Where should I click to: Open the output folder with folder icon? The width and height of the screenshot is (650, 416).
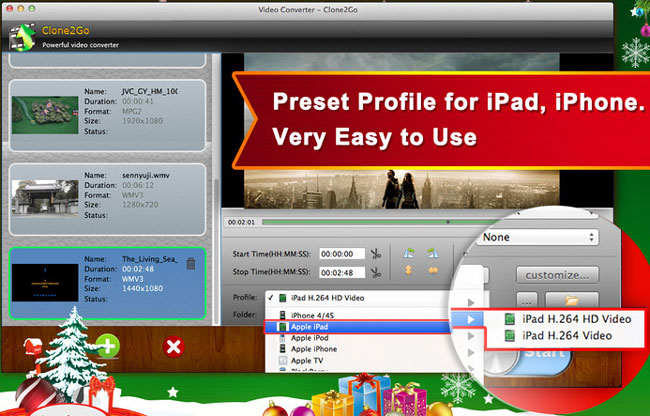(x=572, y=300)
